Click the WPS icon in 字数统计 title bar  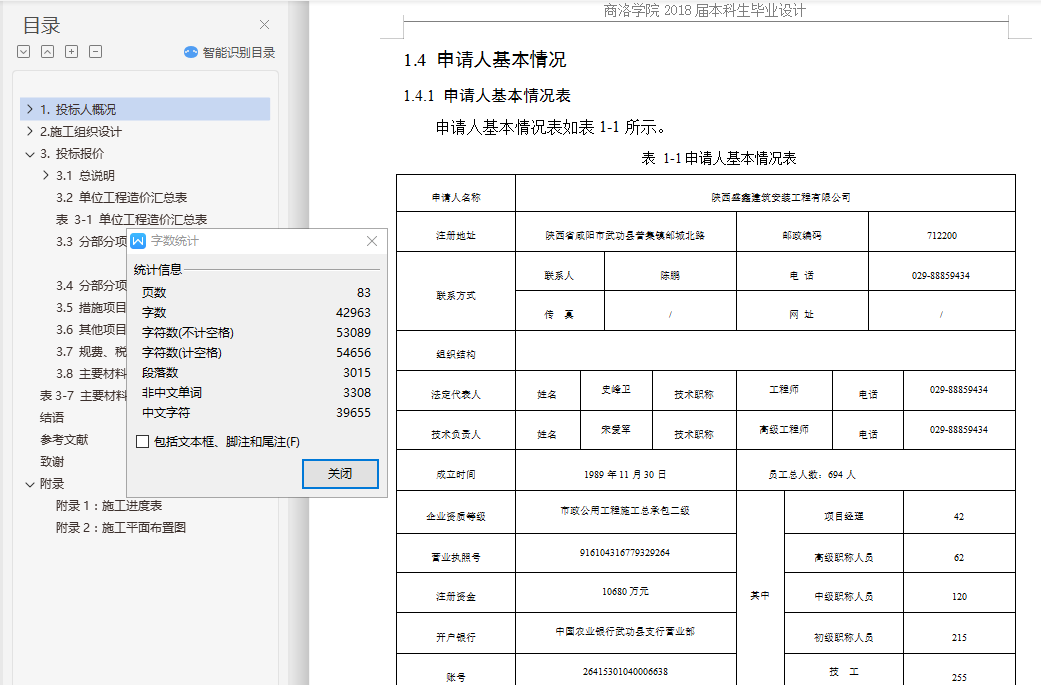[138, 241]
